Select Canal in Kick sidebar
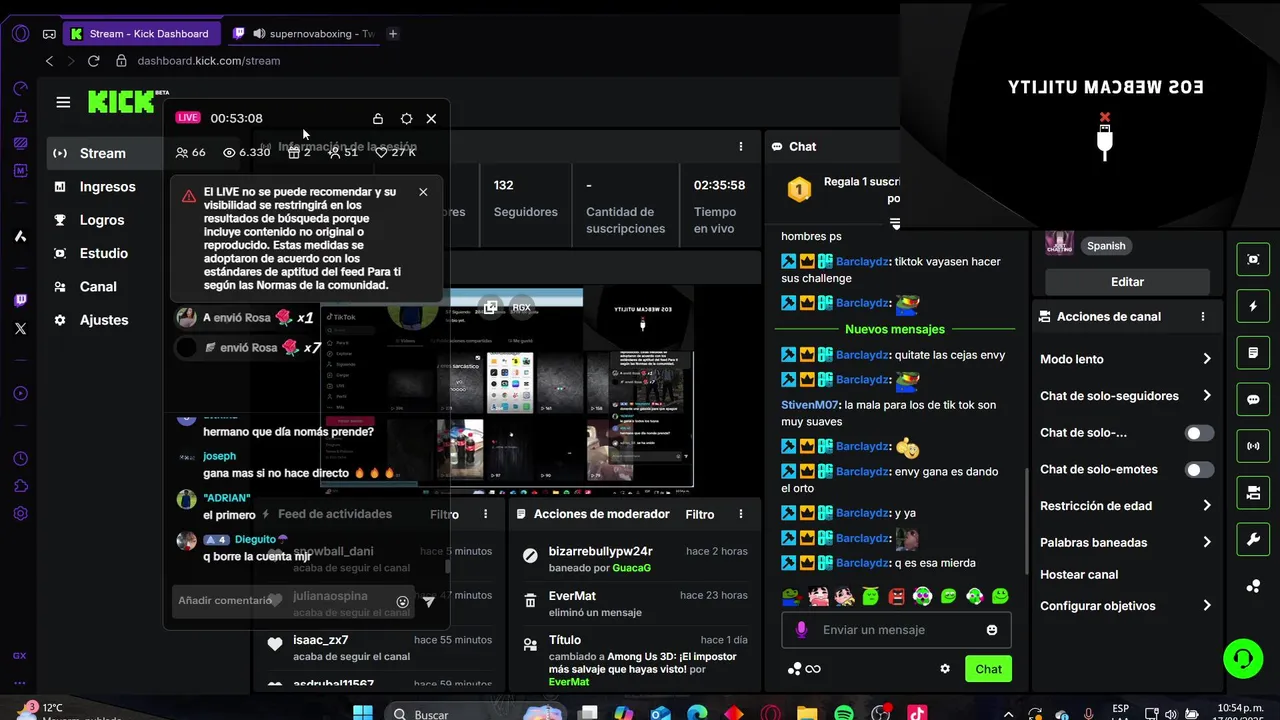Viewport: 1280px width, 720px height. coord(99,287)
